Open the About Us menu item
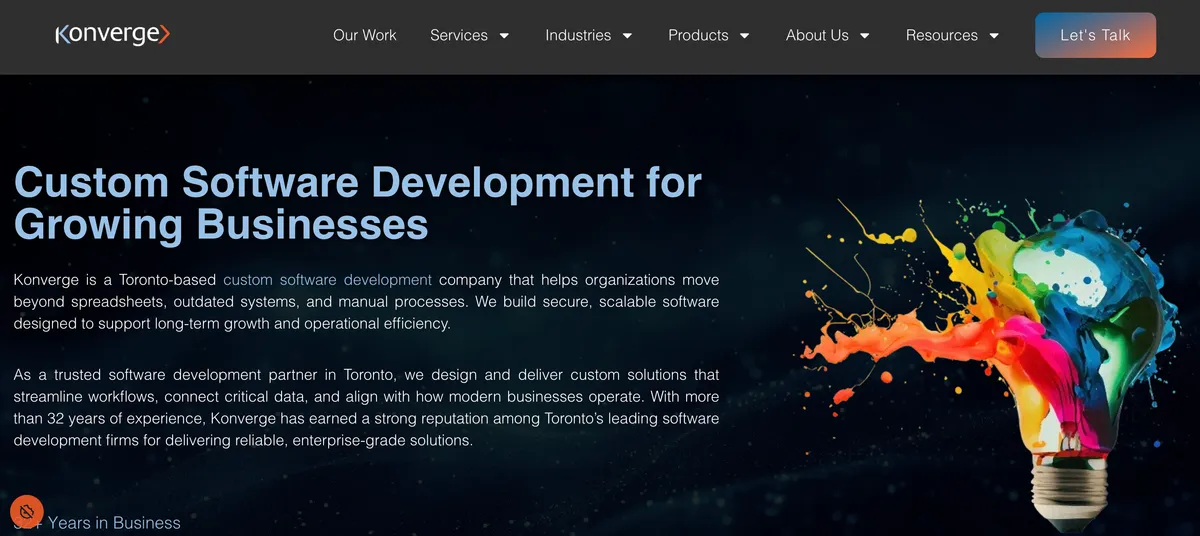 click(817, 35)
